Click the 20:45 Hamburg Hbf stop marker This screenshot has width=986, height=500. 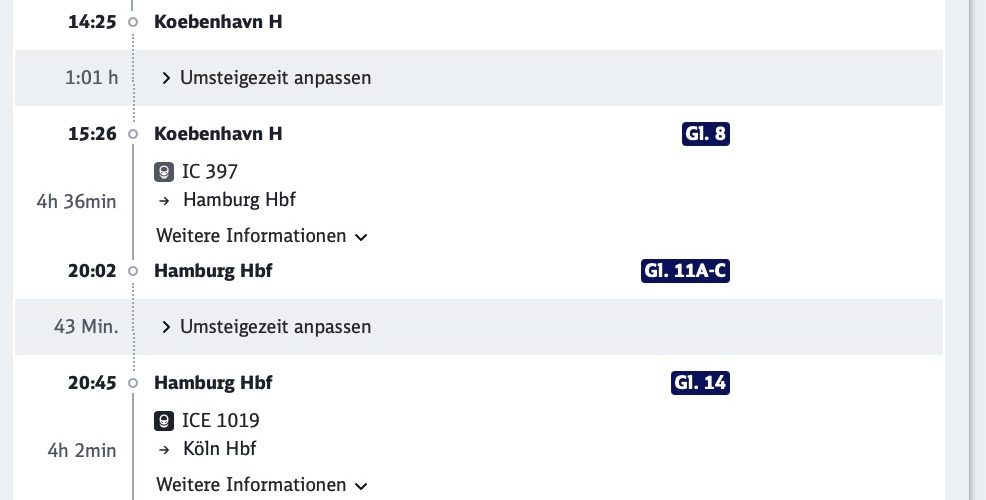[133, 383]
